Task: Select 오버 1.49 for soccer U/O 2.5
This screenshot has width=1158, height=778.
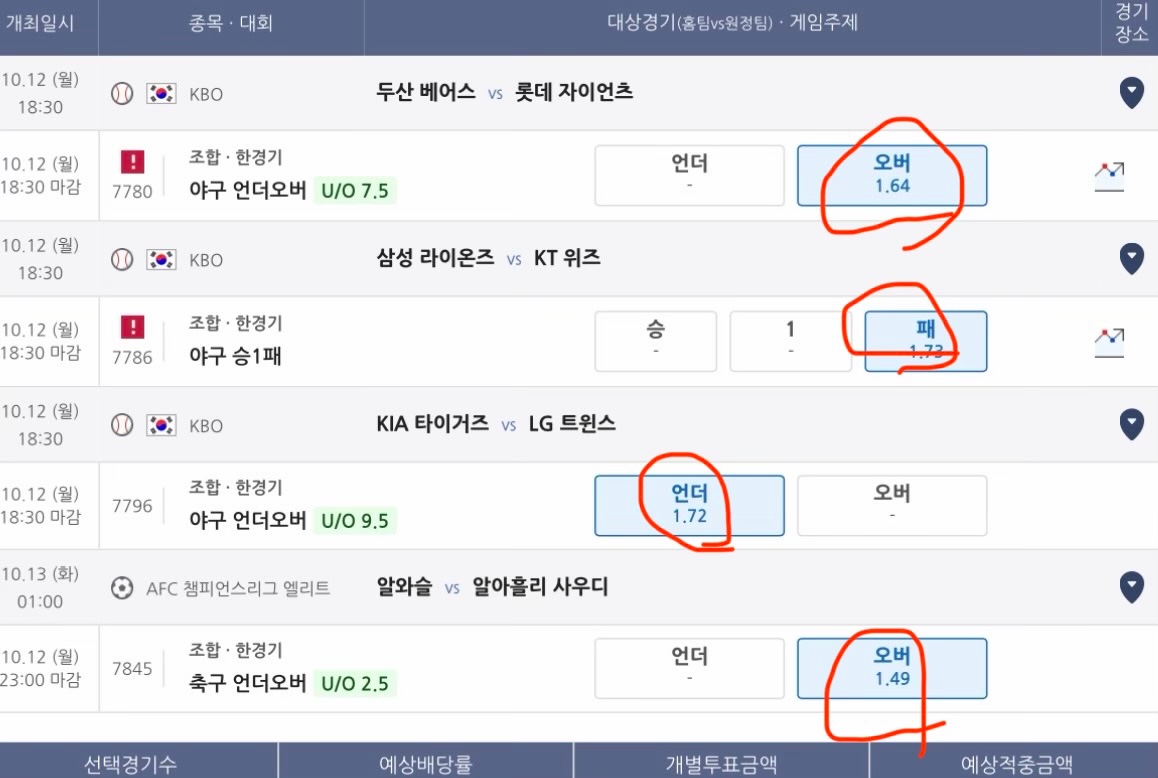Action: (x=892, y=668)
